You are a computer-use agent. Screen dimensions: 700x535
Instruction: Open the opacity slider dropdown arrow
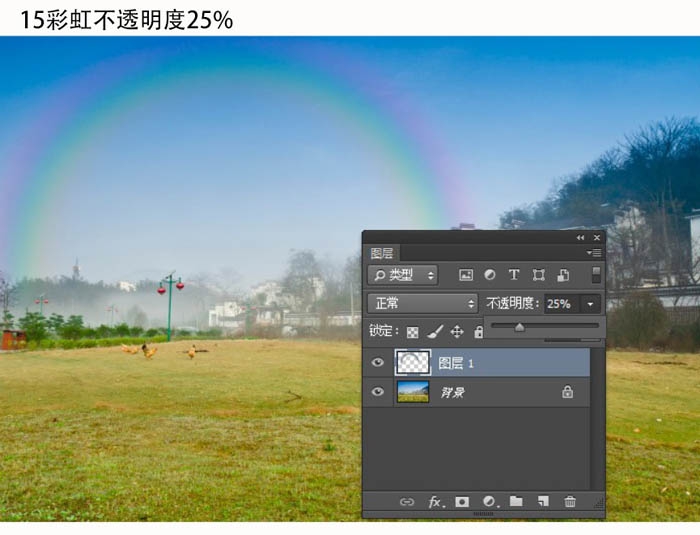(x=590, y=304)
